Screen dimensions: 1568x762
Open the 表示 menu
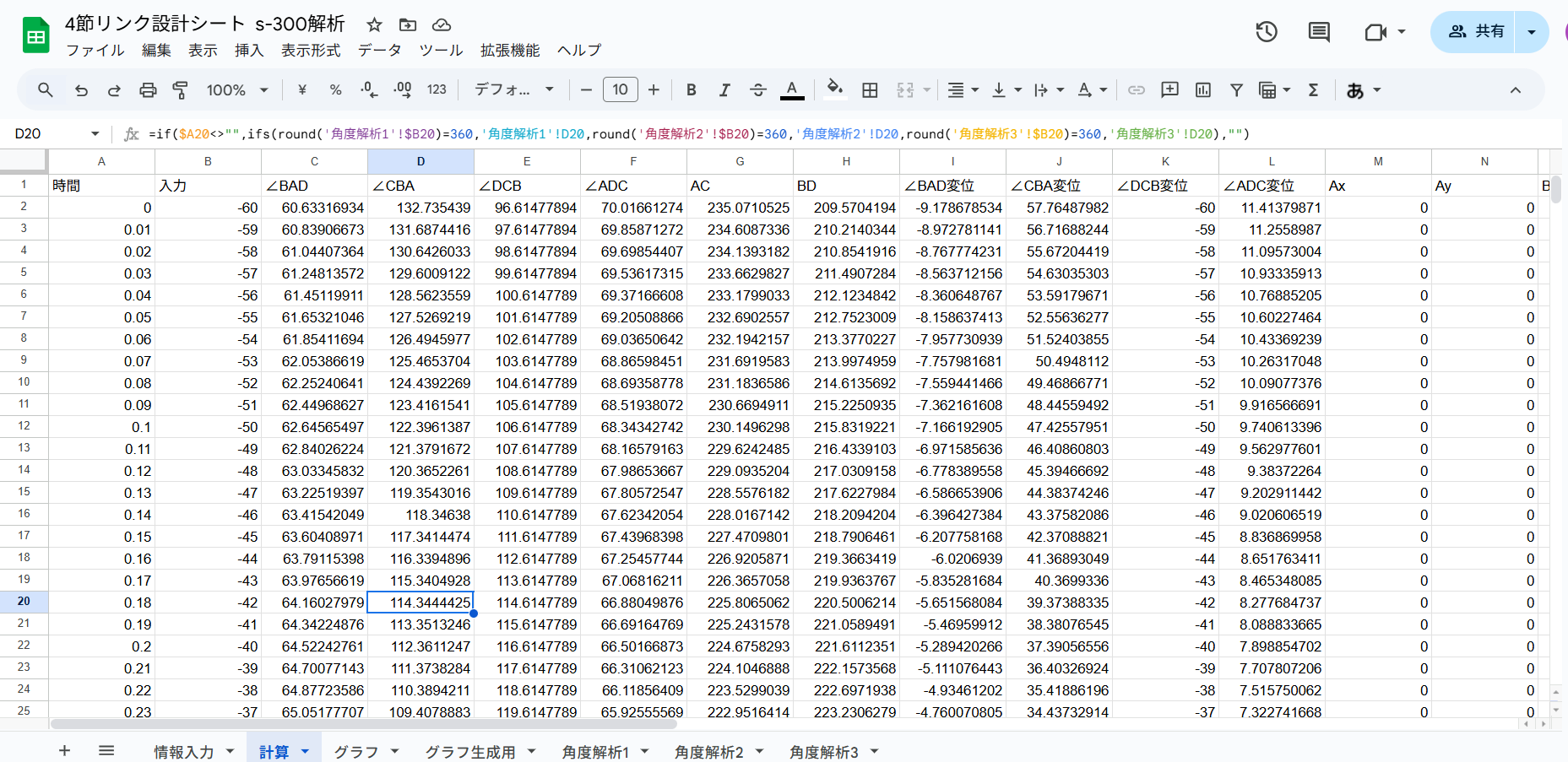click(x=203, y=51)
